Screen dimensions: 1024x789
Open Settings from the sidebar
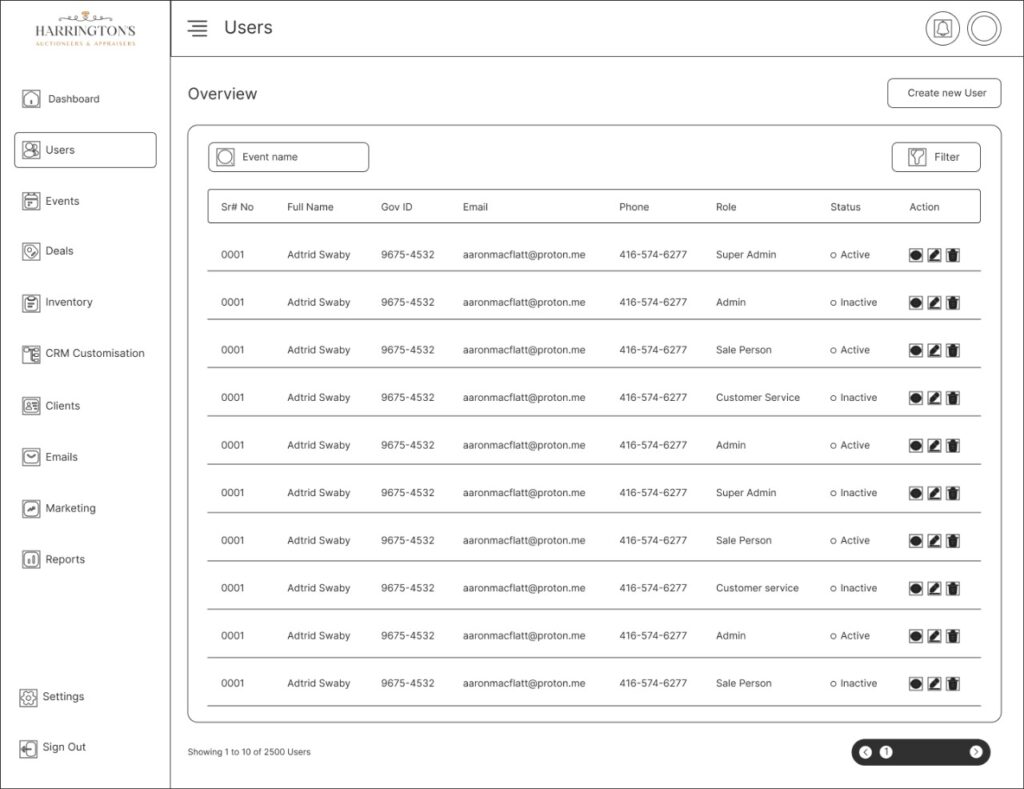tap(63, 697)
